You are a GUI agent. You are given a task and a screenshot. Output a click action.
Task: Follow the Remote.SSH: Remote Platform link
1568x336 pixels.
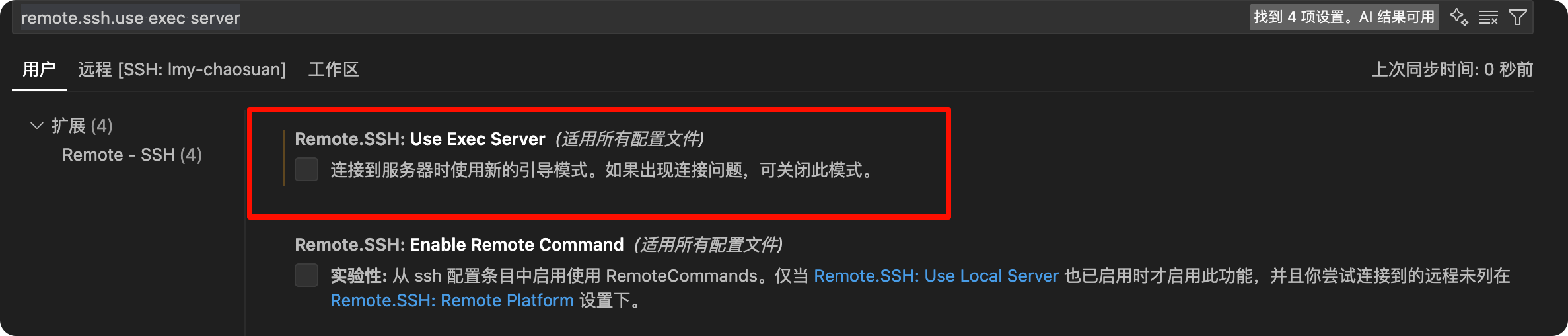[452, 300]
